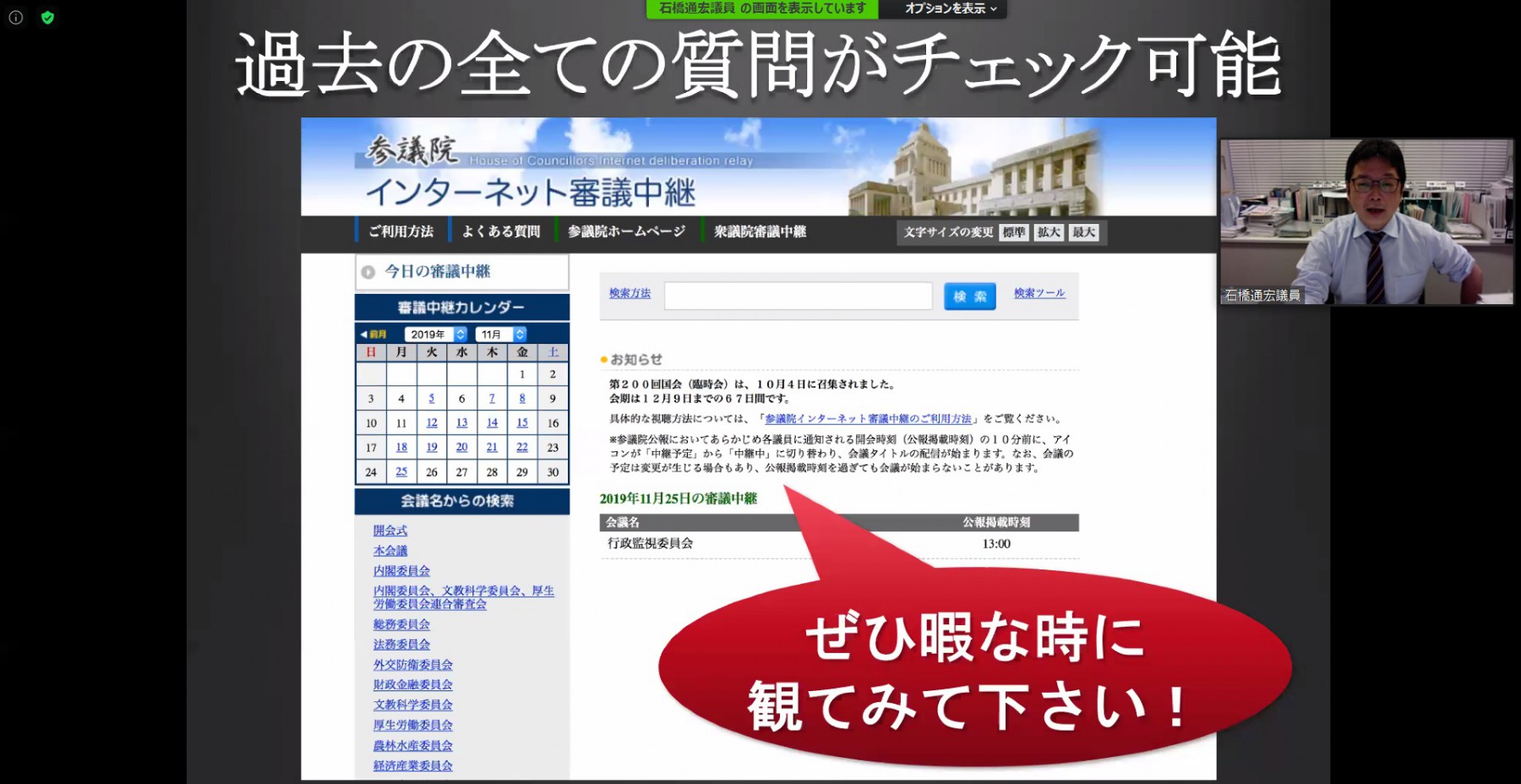Click the 参議院 インターネット審議中継 header logo

point(531,173)
